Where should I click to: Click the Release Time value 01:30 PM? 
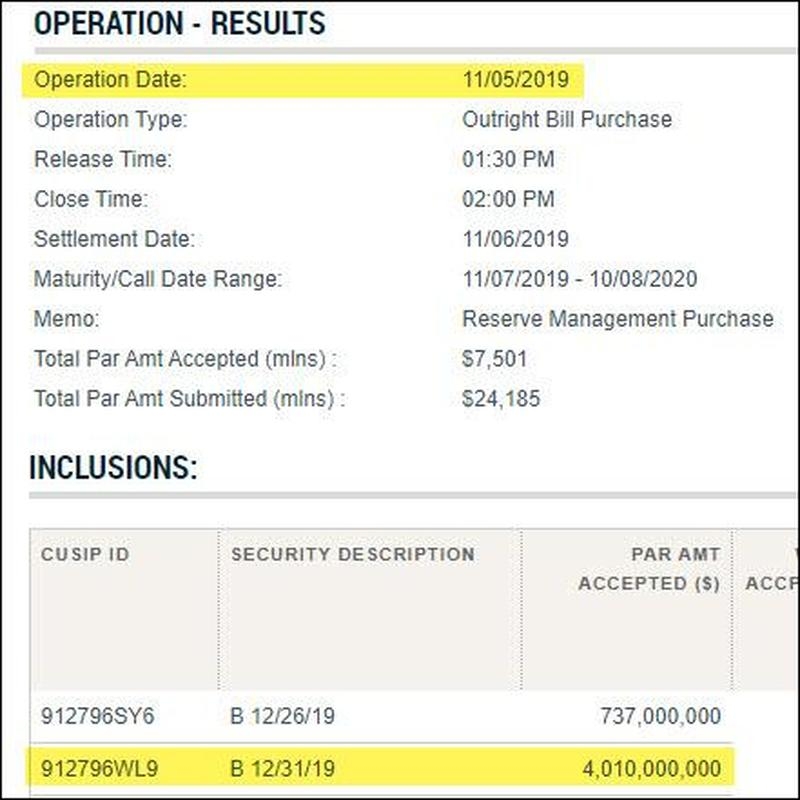508,160
